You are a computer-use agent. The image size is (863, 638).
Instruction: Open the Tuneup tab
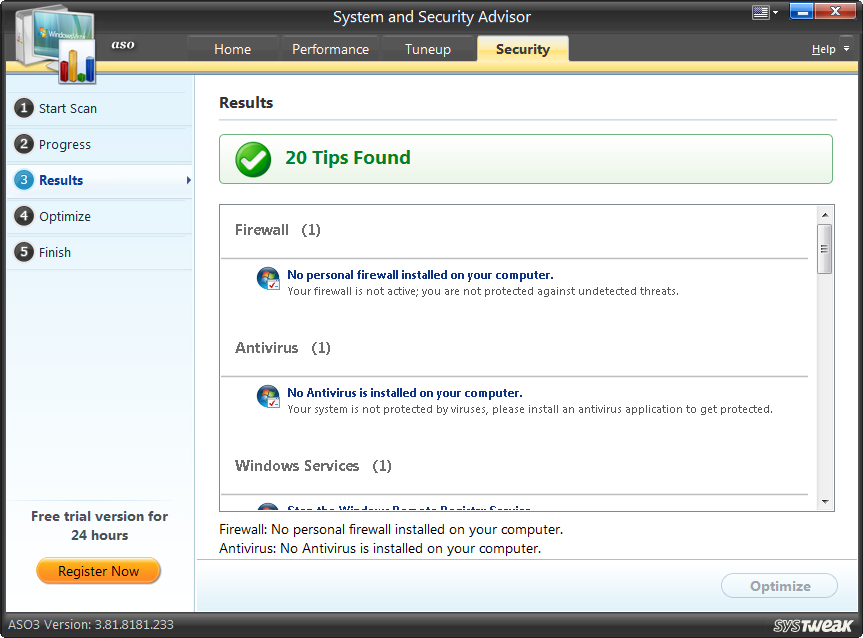(428, 48)
